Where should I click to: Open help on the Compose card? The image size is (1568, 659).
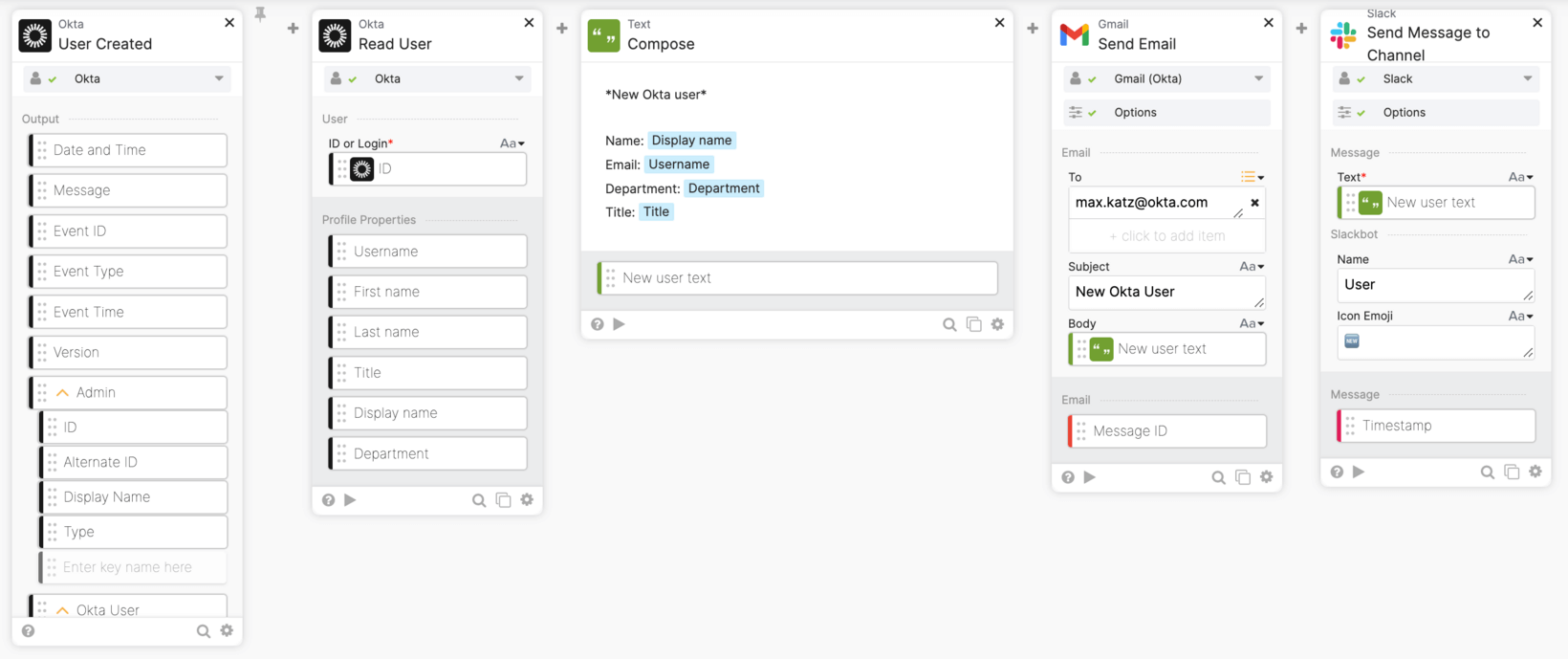598,324
